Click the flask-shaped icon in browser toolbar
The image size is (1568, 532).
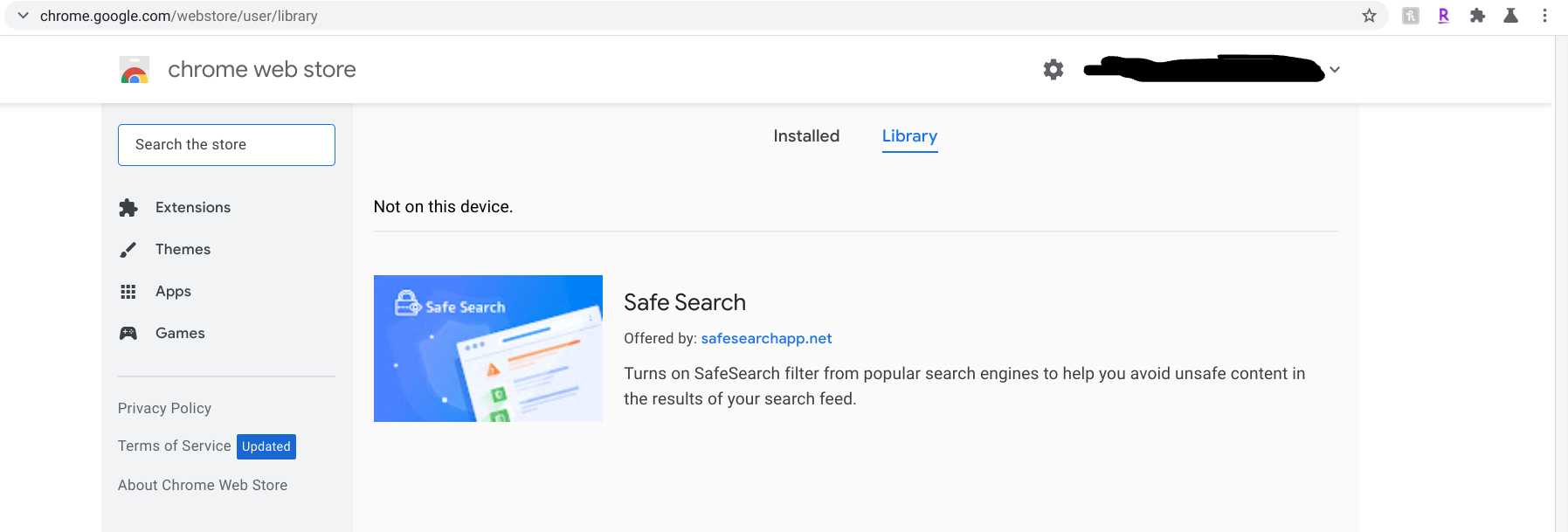pos(1510,16)
